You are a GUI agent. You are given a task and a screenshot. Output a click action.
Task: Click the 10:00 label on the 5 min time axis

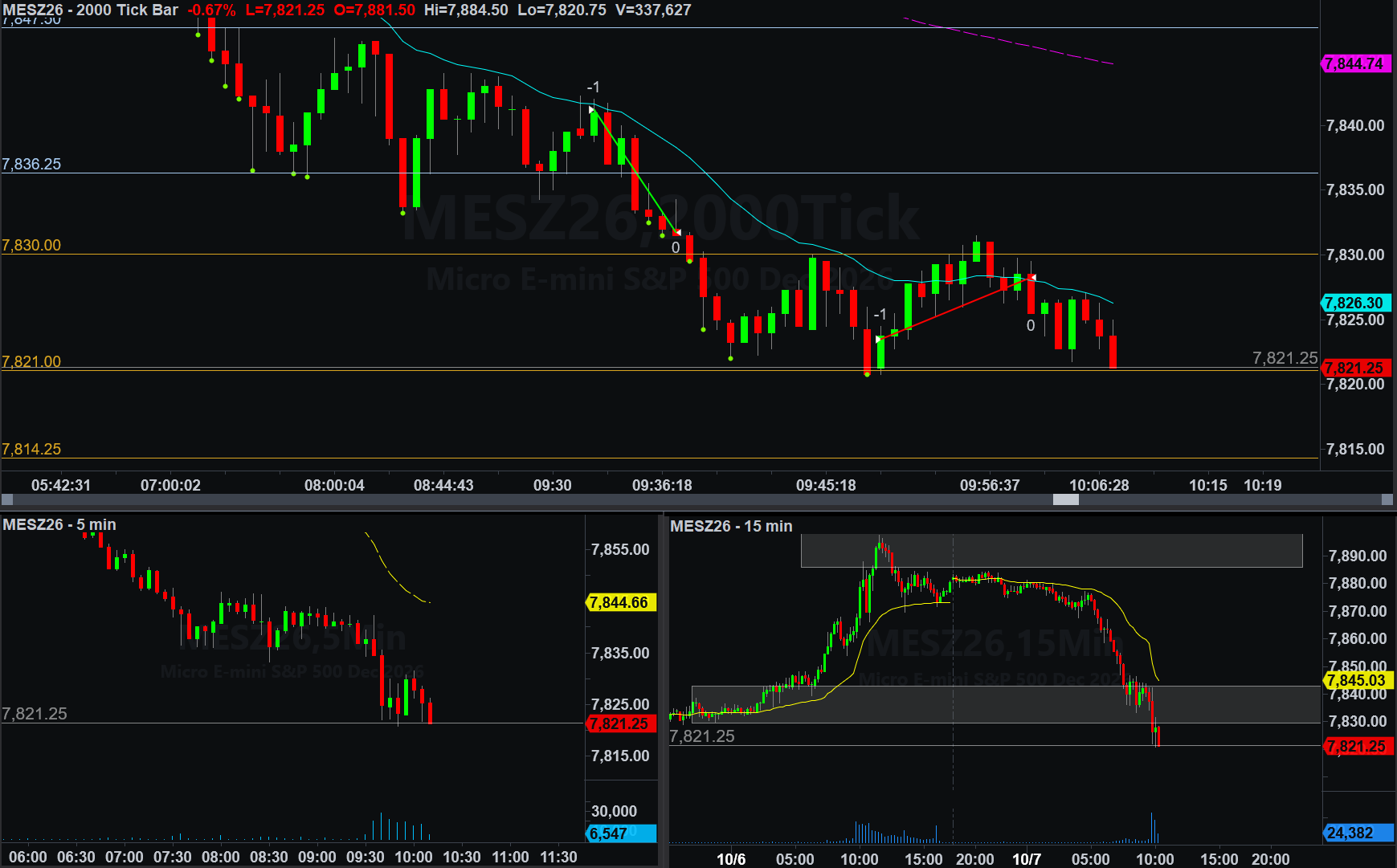click(x=414, y=857)
